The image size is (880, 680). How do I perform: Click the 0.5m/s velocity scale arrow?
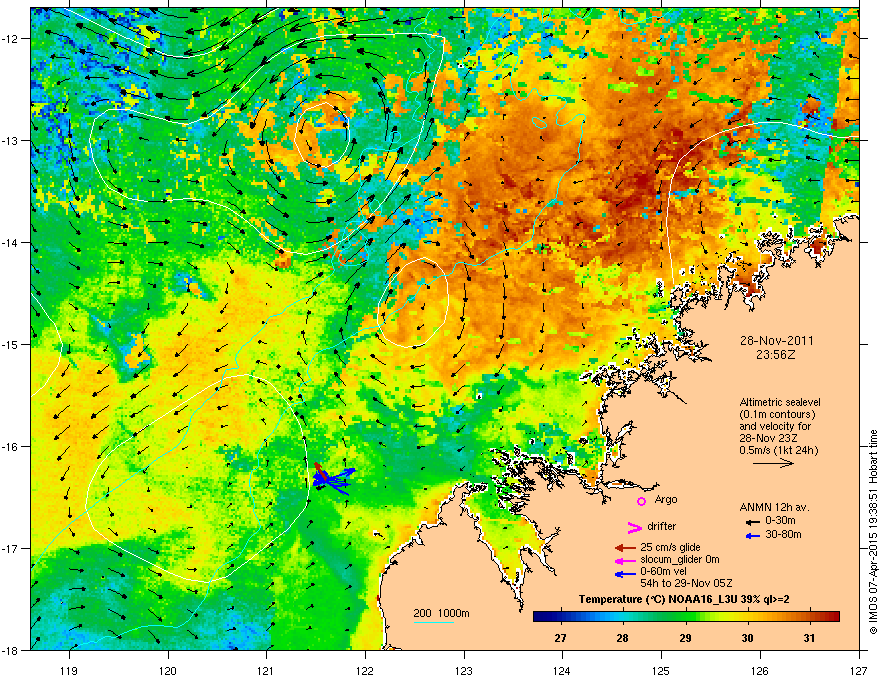pos(773,463)
